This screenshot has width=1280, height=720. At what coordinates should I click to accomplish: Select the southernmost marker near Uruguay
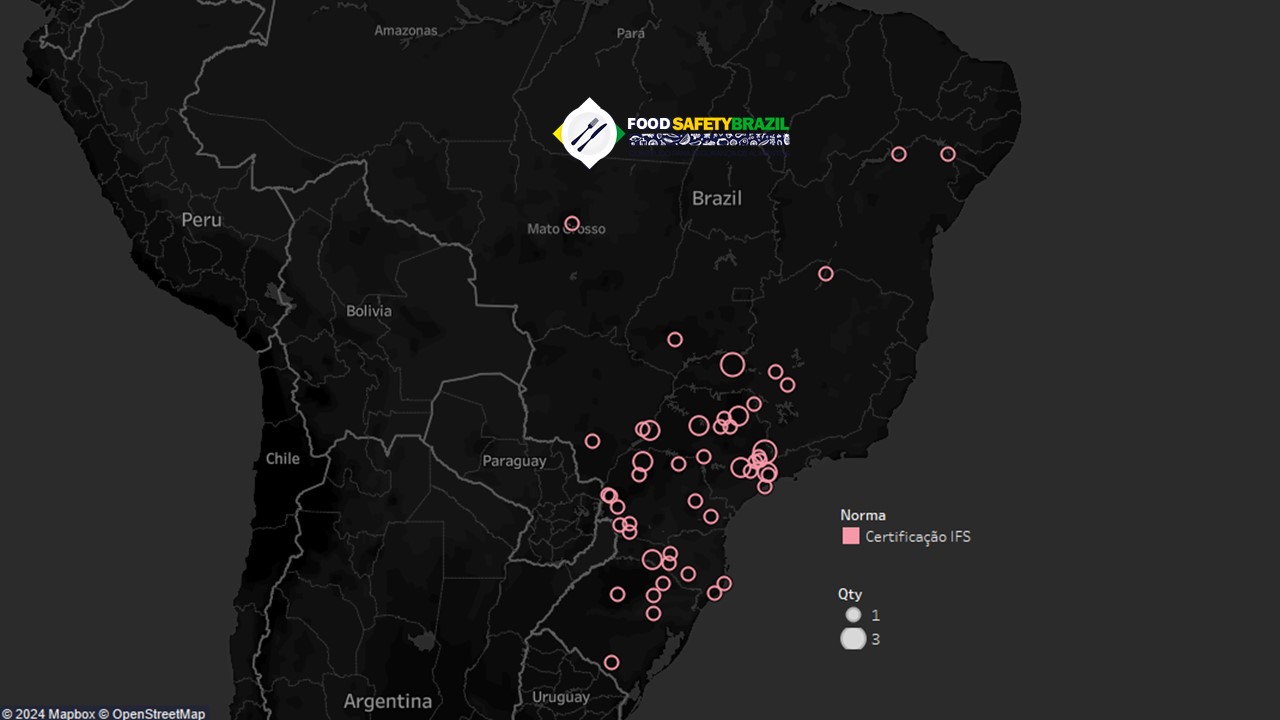click(x=612, y=662)
